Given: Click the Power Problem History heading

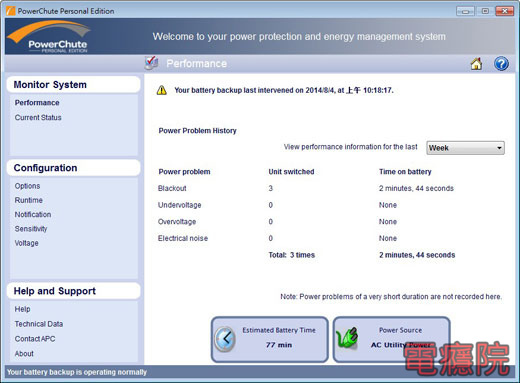Looking at the screenshot, I should point(197,131).
